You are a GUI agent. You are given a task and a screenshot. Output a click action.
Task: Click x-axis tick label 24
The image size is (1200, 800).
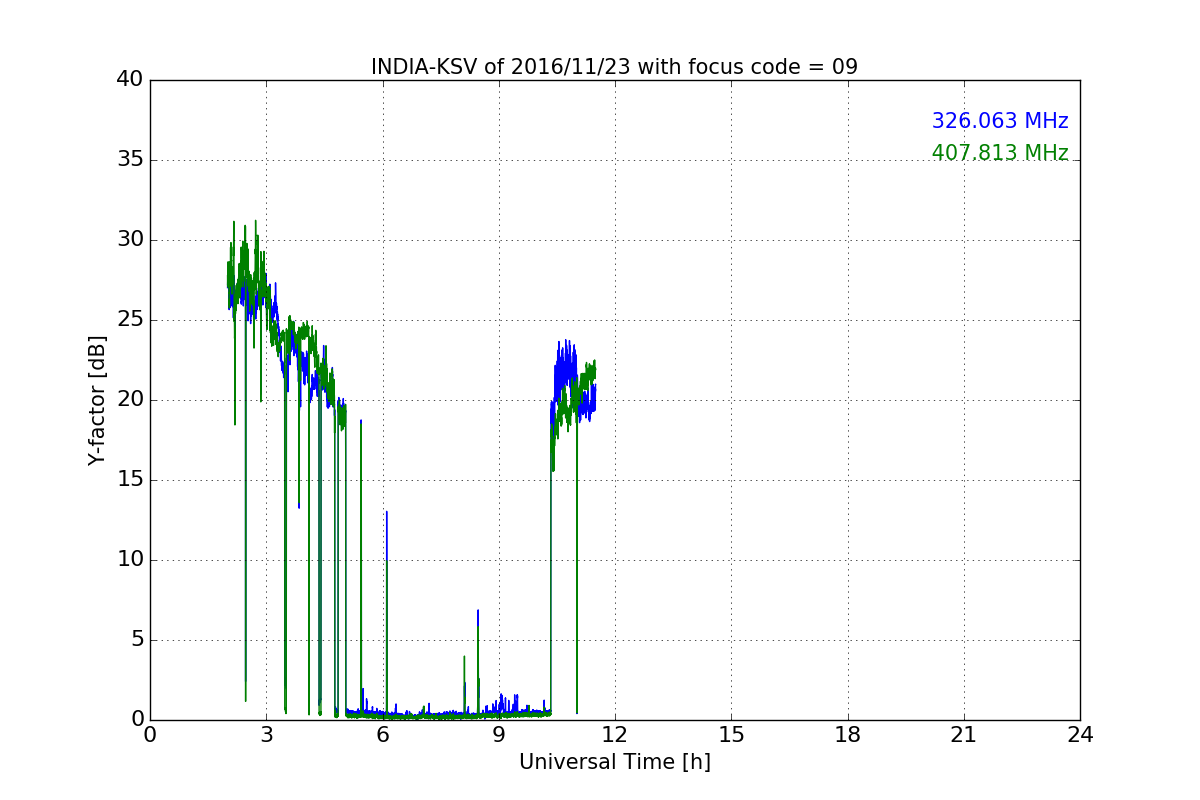tap(1080, 735)
